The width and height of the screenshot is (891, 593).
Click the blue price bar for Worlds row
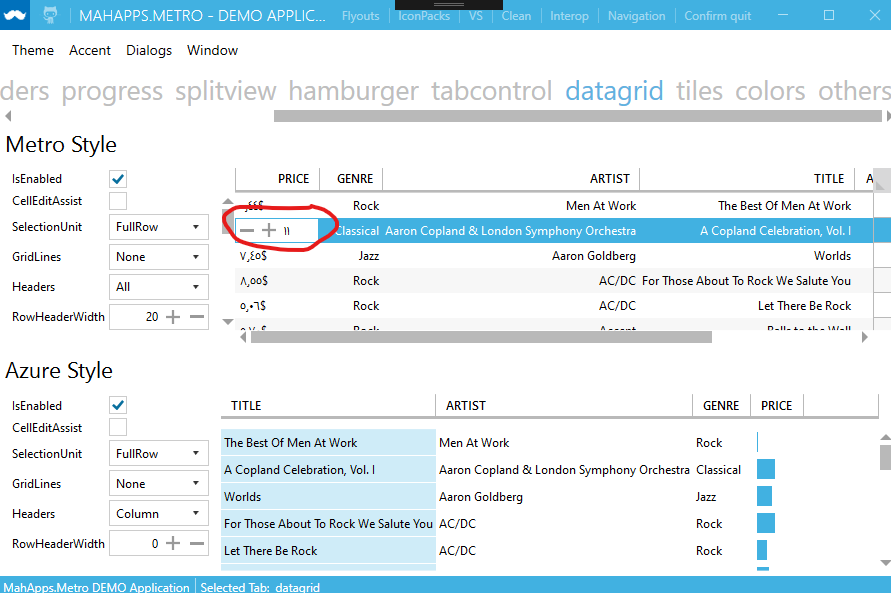[765, 496]
